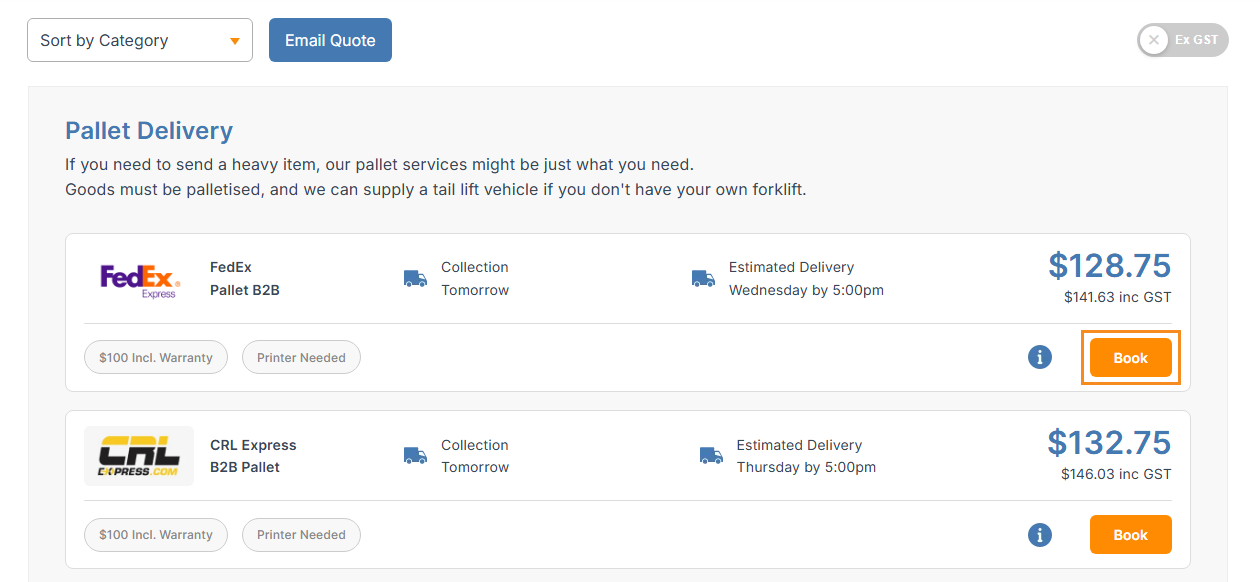Book the CRL Express B2B Pallet service
The image size is (1260, 582).
point(1131,535)
